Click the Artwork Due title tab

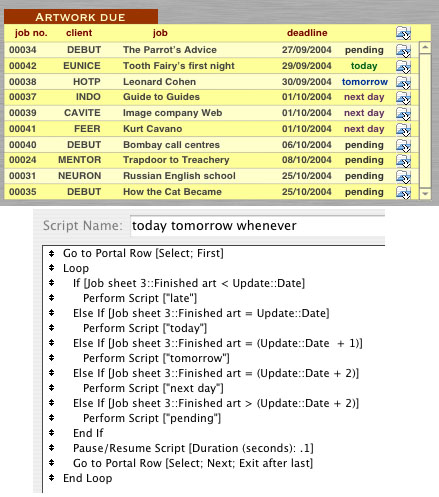pyautogui.click(x=81, y=17)
